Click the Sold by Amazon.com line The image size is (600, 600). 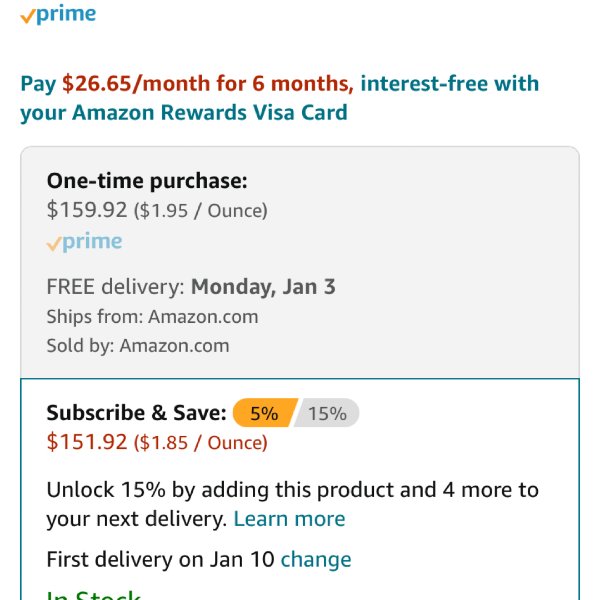pos(138,346)
